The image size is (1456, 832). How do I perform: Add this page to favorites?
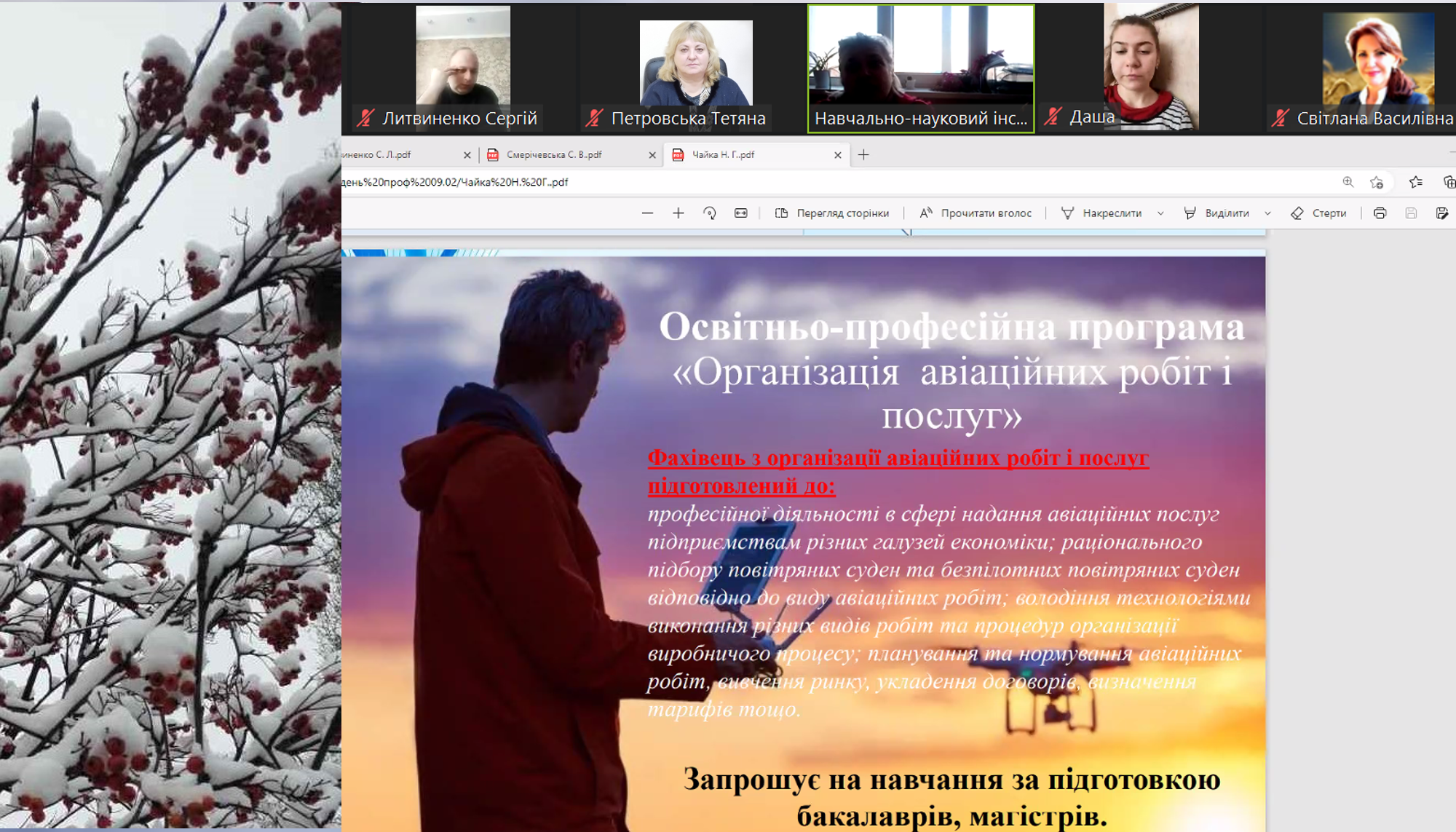[1376, 182]
